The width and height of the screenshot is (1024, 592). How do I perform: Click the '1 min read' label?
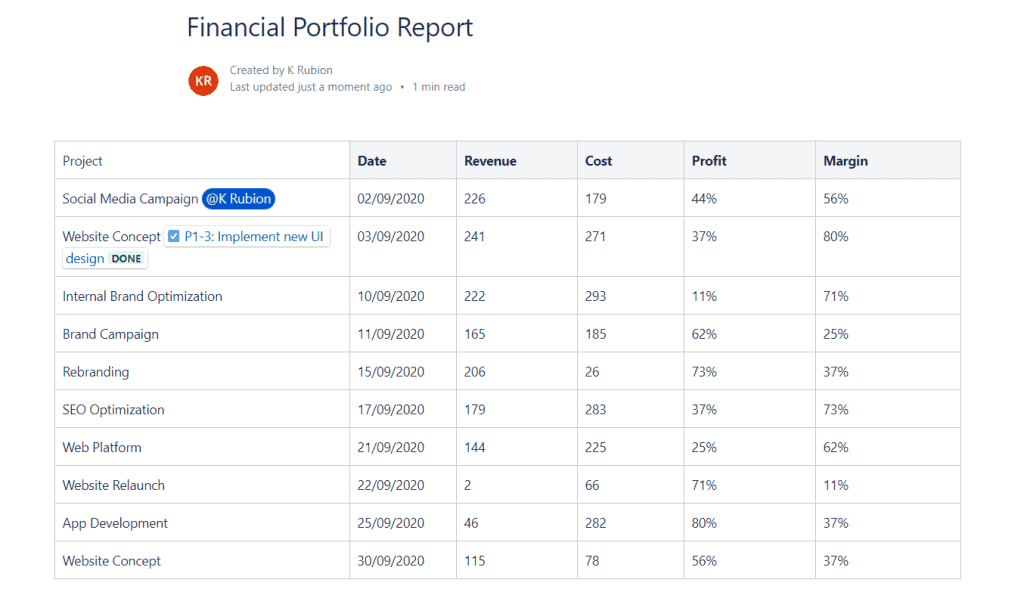click(438, 87)
